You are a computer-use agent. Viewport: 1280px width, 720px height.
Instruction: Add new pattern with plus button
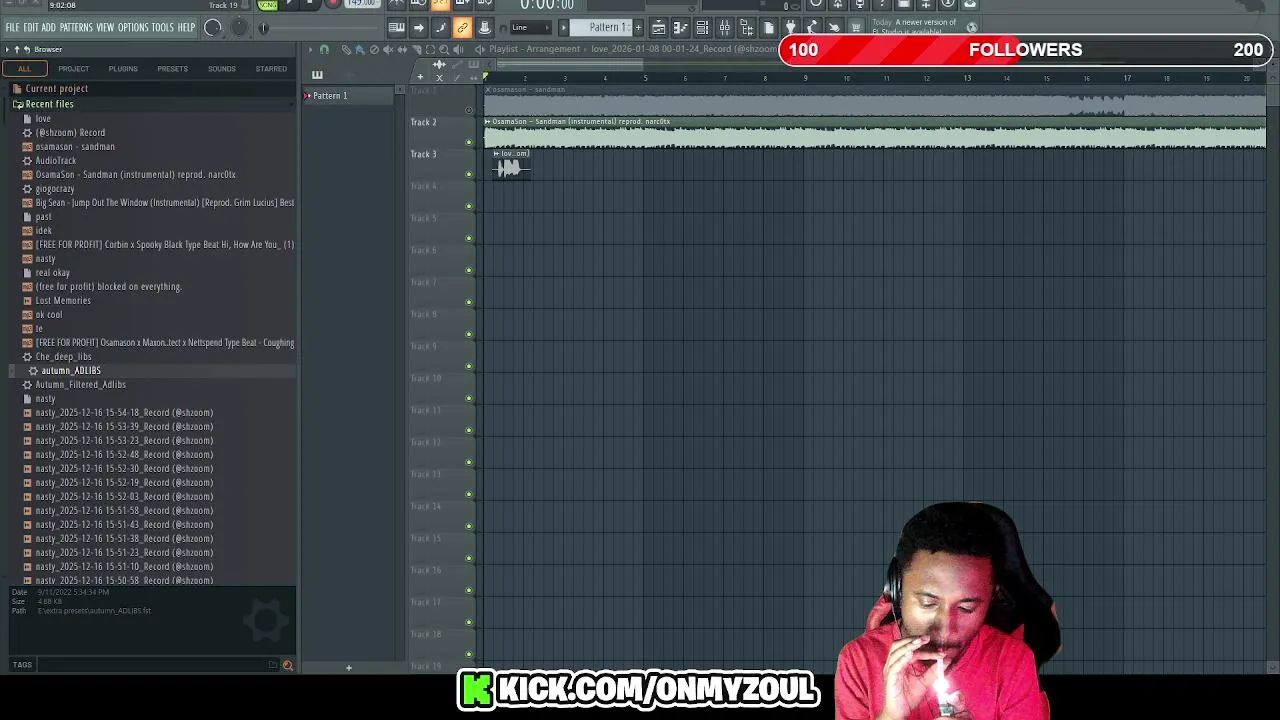[x=638, y=27]
